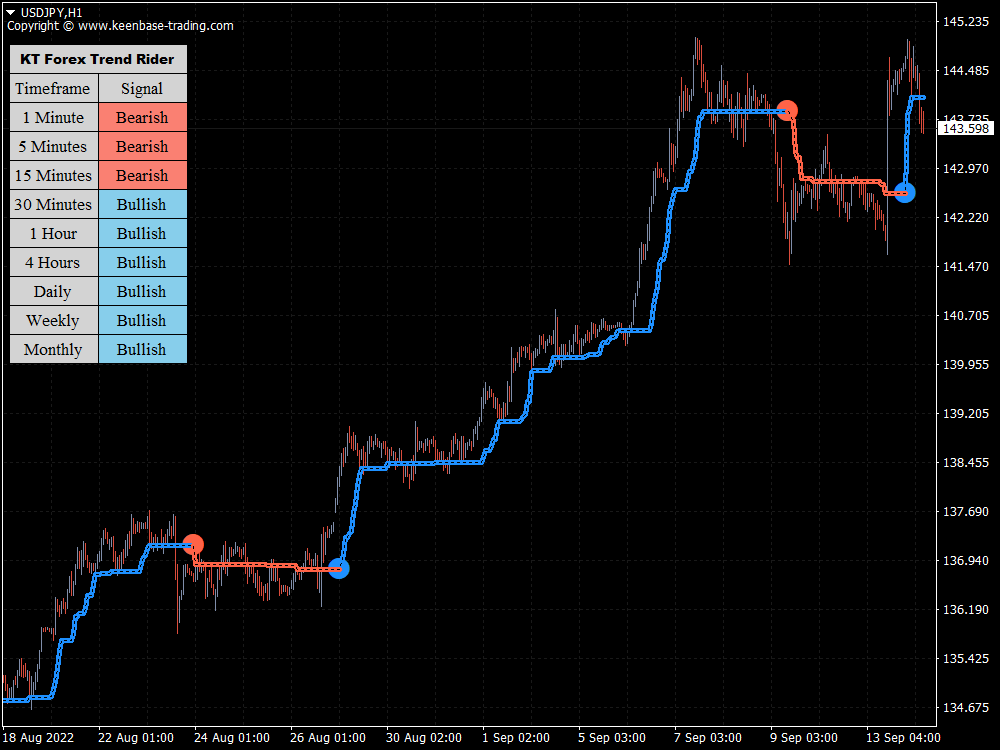Click the Bullish signal for Daily
The width and height of the screenshot is (1000, 750).
143,291
